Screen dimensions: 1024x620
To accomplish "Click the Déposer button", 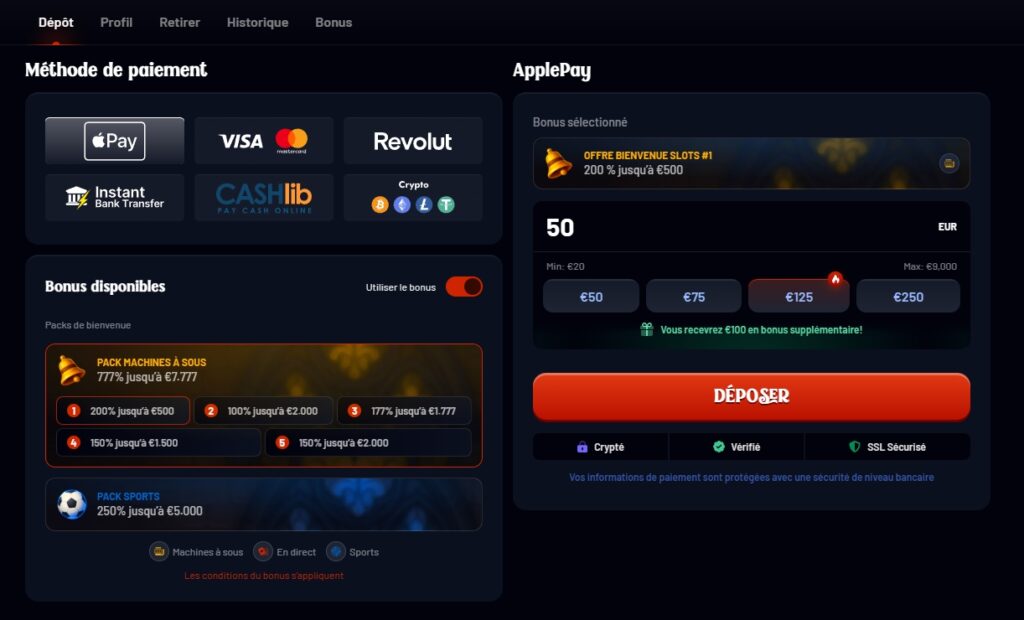I will tap(751, 396).
